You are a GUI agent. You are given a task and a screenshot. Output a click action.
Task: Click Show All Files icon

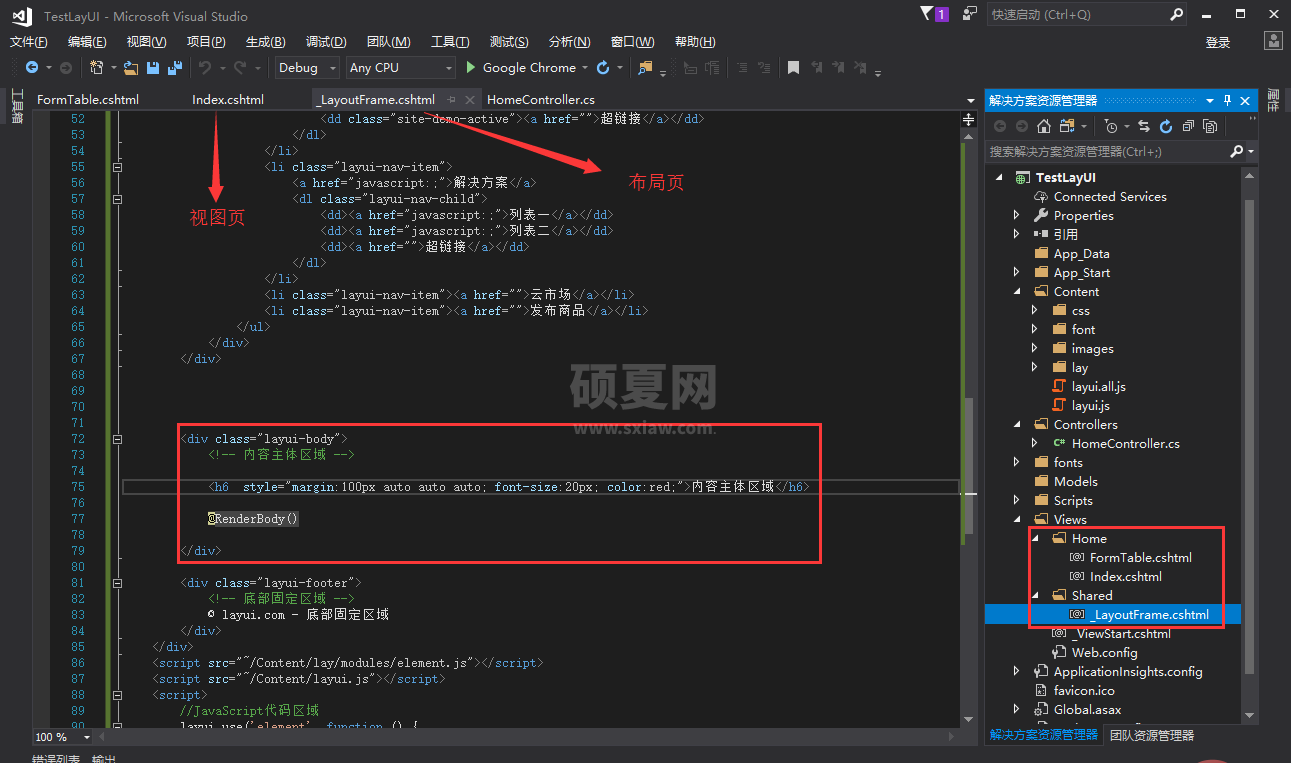(x=1209, y=126)
